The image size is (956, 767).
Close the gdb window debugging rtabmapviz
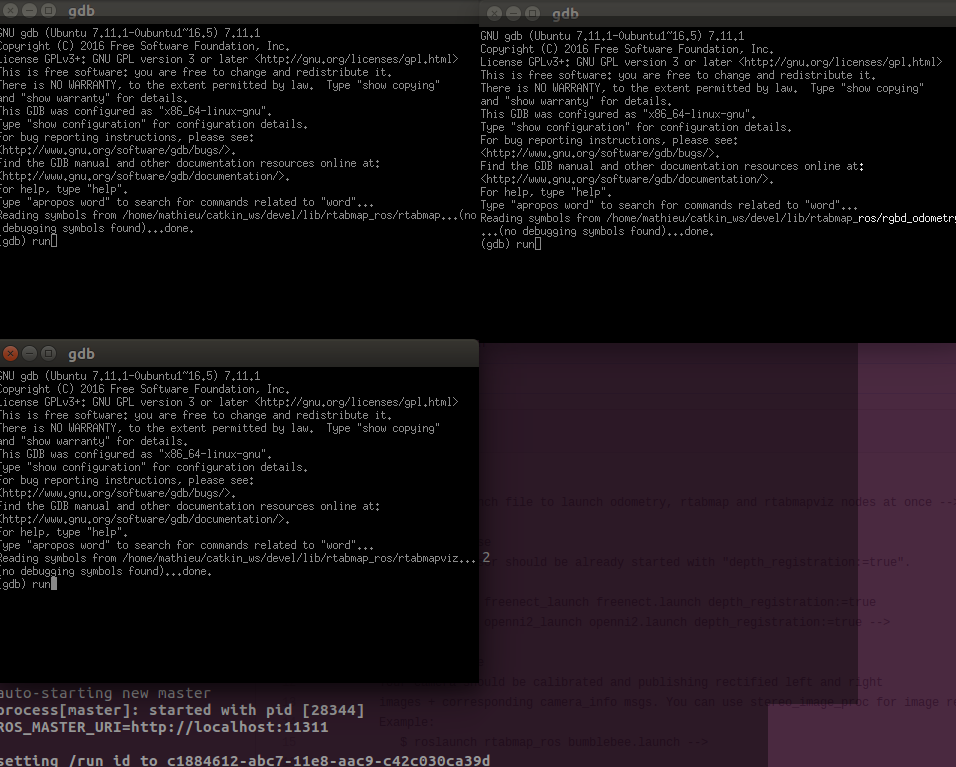tap(10, 353)
